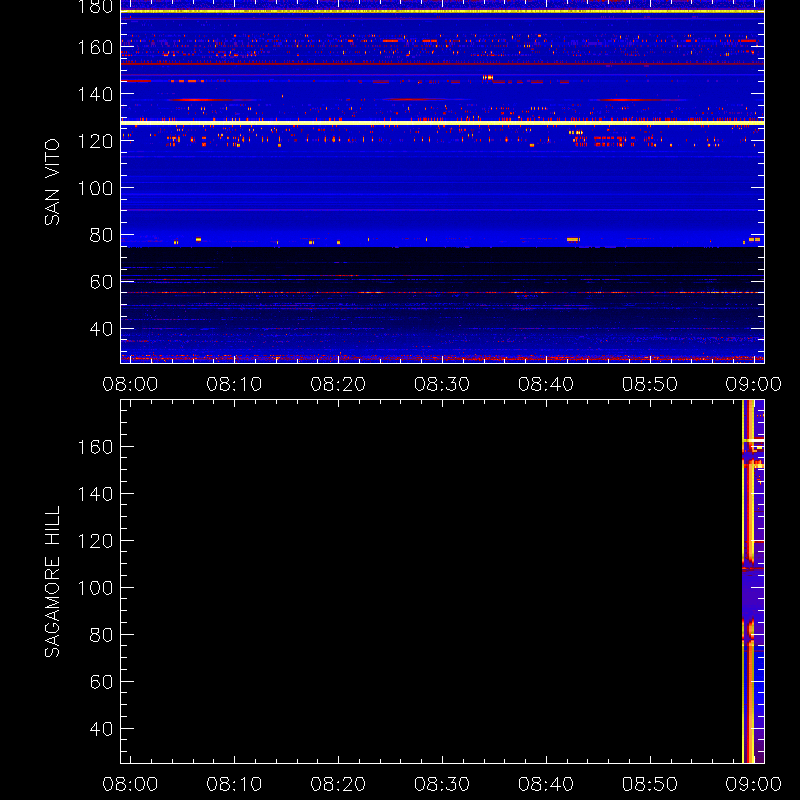
Task: Click 08:40 time label under SAGAMORE HILL plot
Action: pyautogui.click(x=546, y=784)
